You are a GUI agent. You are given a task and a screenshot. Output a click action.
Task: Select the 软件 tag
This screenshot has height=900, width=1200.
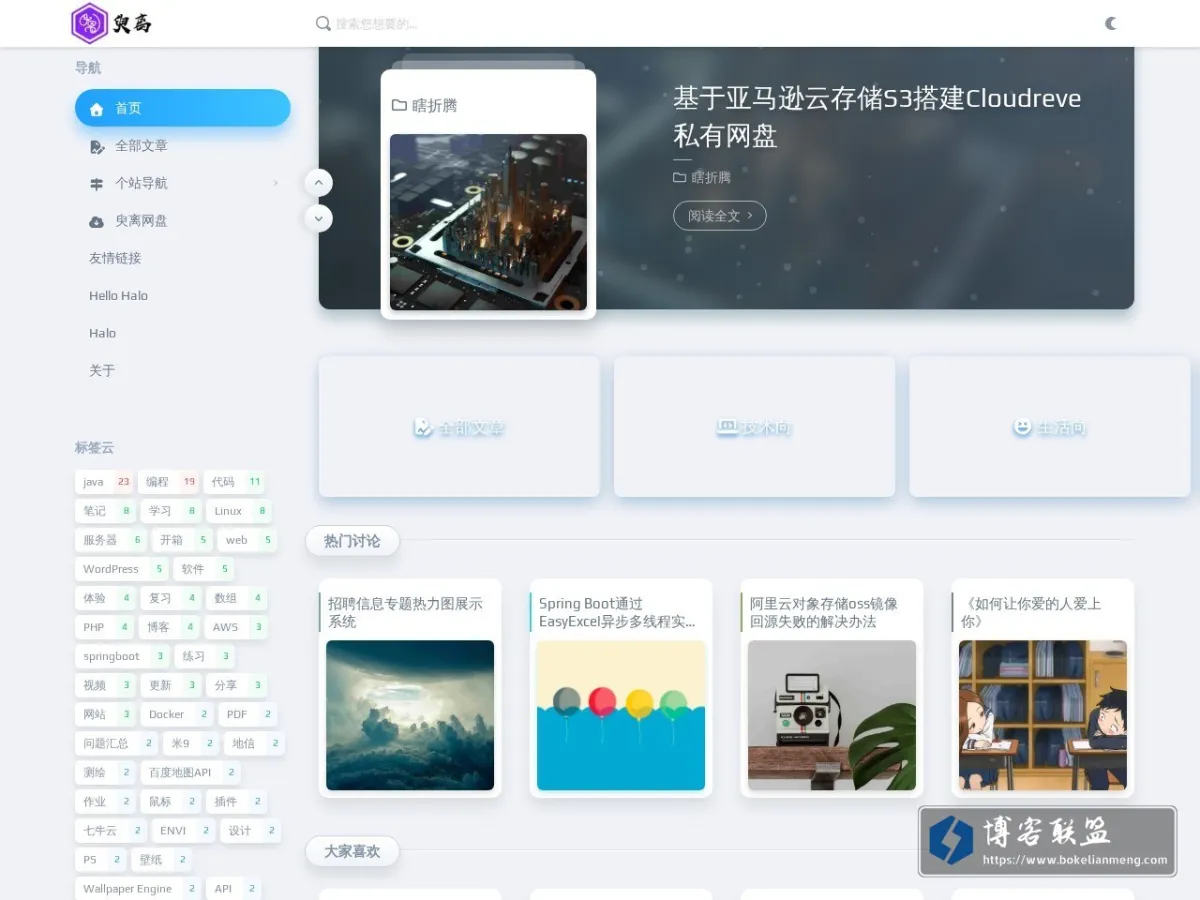[204, 569]
